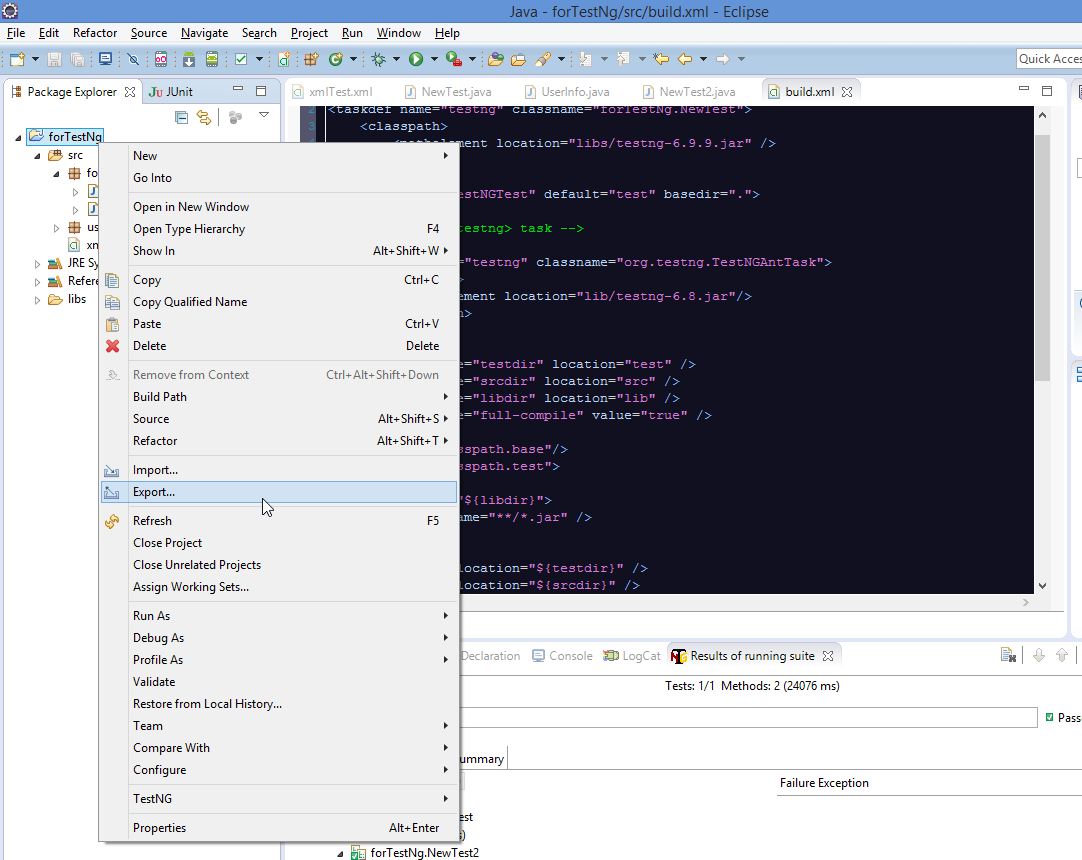The height and width of the screenshot is (860, 1082).
Task: Click Collapse All in Package Explorer
Action: tap(181, 117)
